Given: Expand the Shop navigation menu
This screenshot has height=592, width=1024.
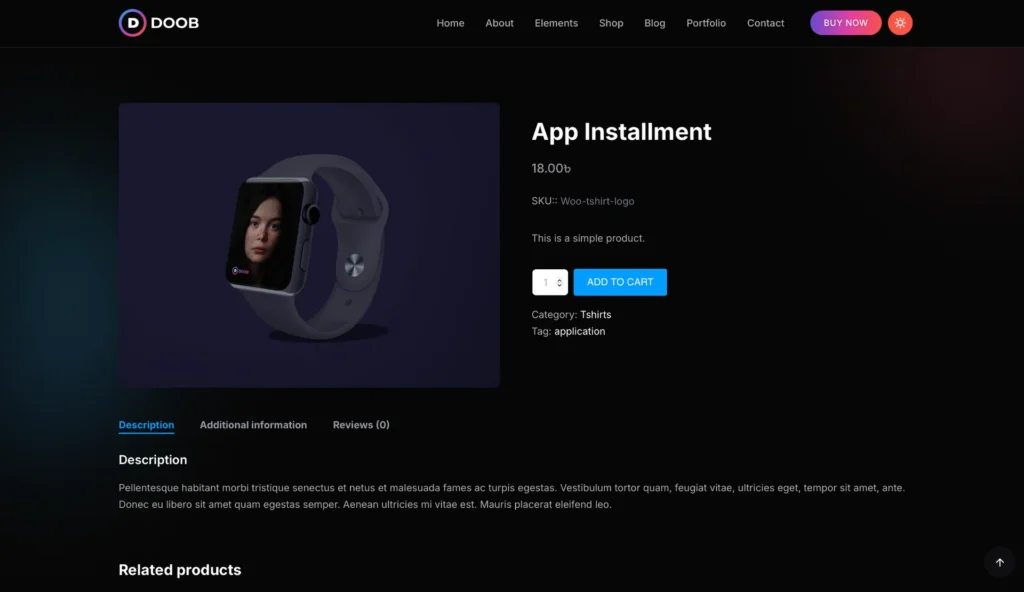Looking at the screenshot, I should pyautogui.click(x=611, y=23).
